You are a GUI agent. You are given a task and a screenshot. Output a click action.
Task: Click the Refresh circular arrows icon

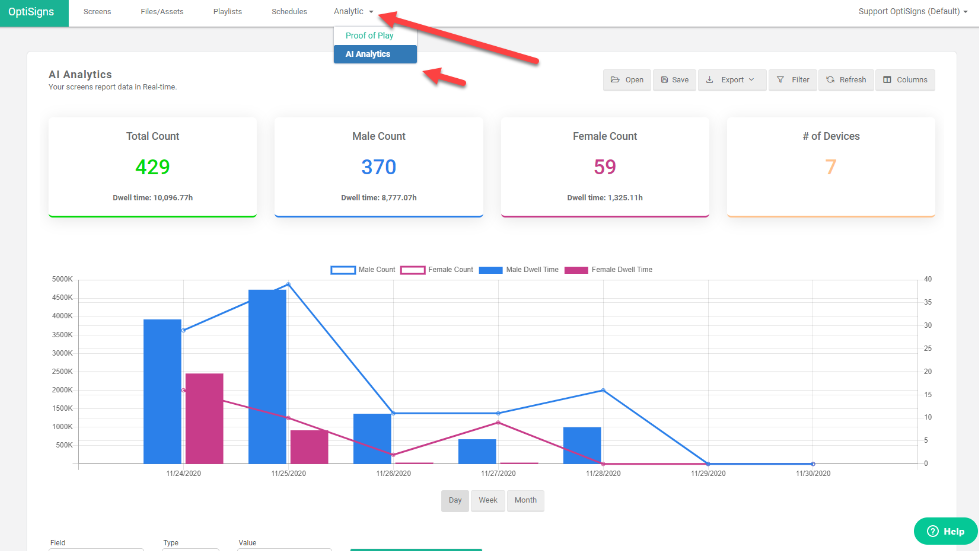[830, 80]
